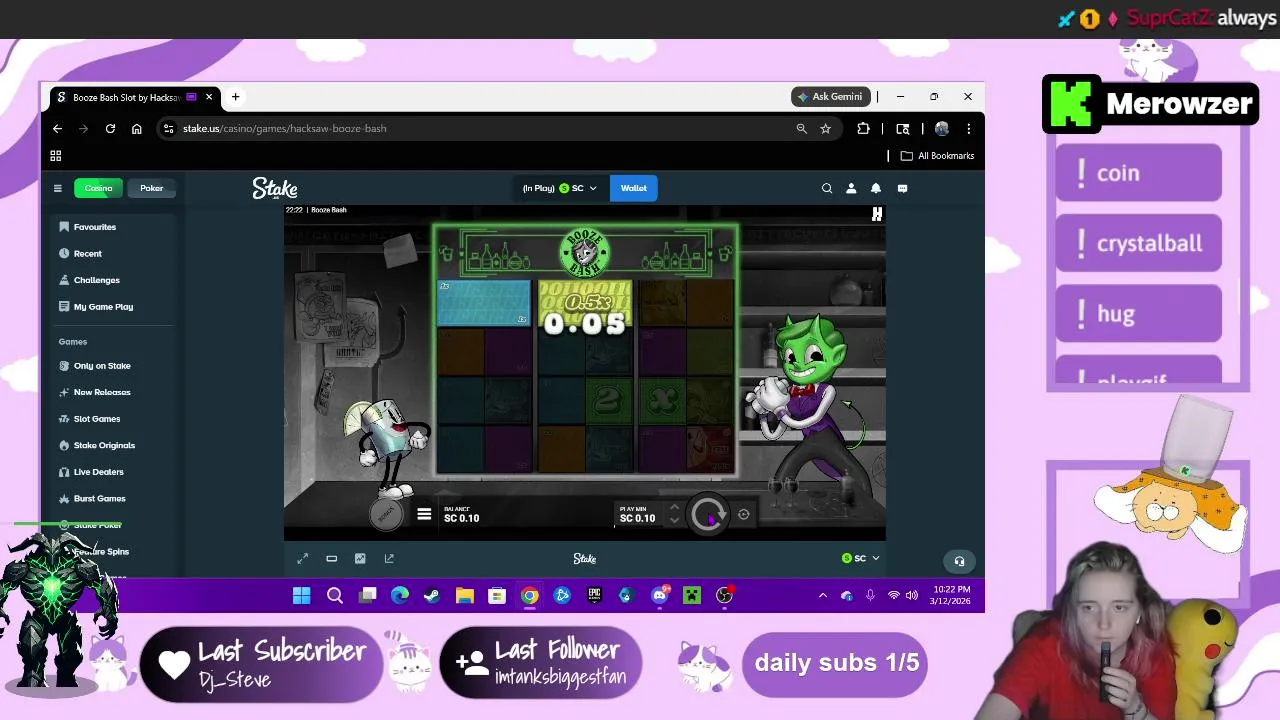Image resolution: width=1280 pixels, height=720 pixels.
Task: Open the game hamburger menu
Action: [x=424, y=515]
